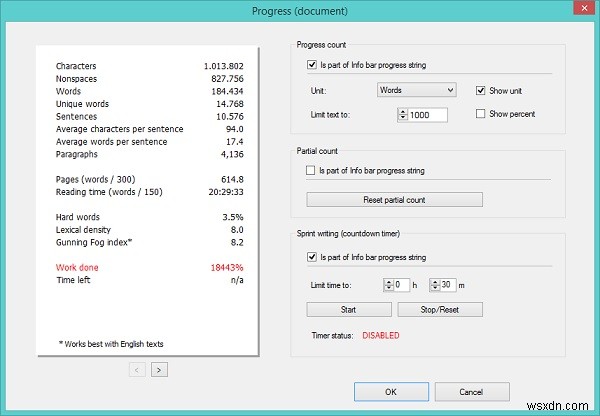Click the hours spinner arrows
This screenshot has height=416, width=600.
pyautogui.click(x=388, y=285)
